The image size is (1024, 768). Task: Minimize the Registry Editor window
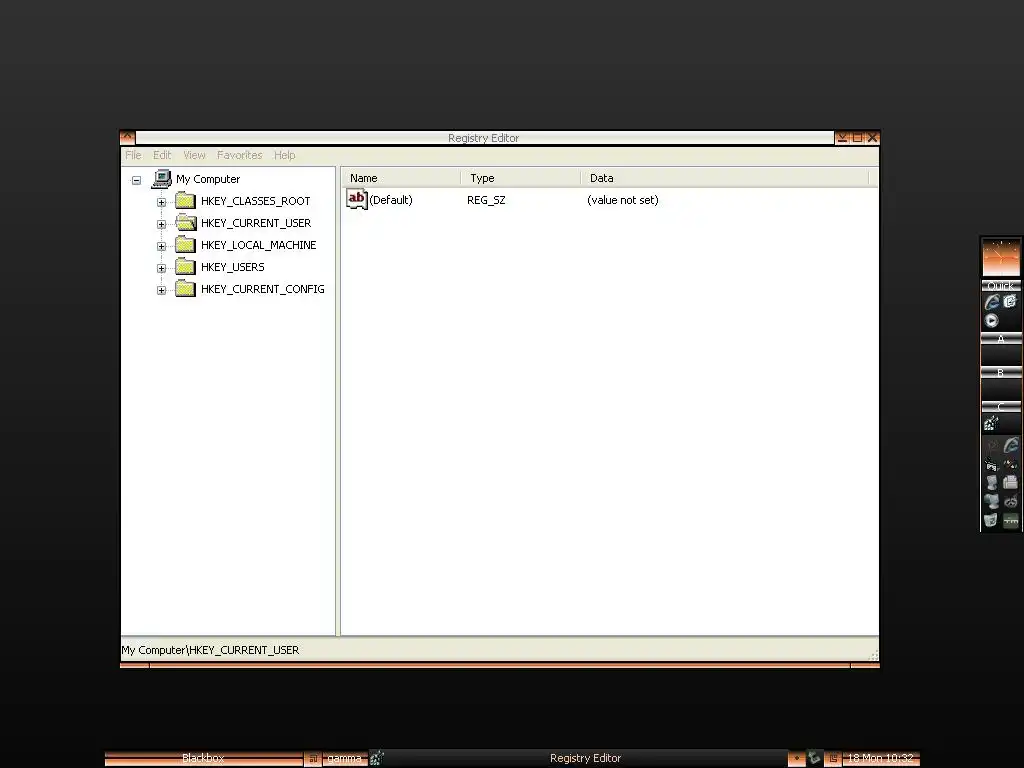tap(842, 137)
